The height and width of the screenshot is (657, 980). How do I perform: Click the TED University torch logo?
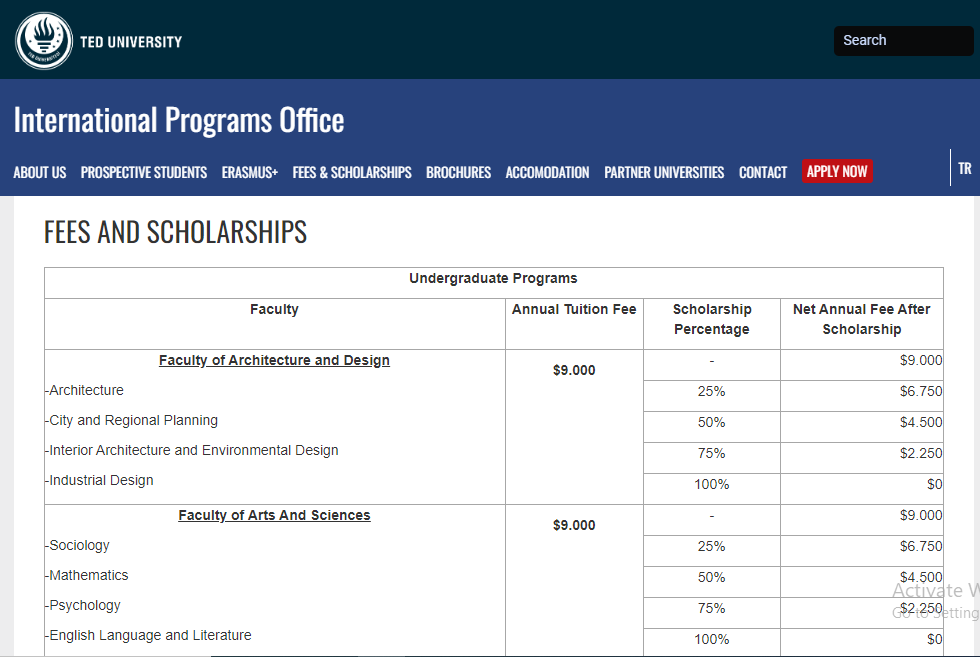click(44, 41)
